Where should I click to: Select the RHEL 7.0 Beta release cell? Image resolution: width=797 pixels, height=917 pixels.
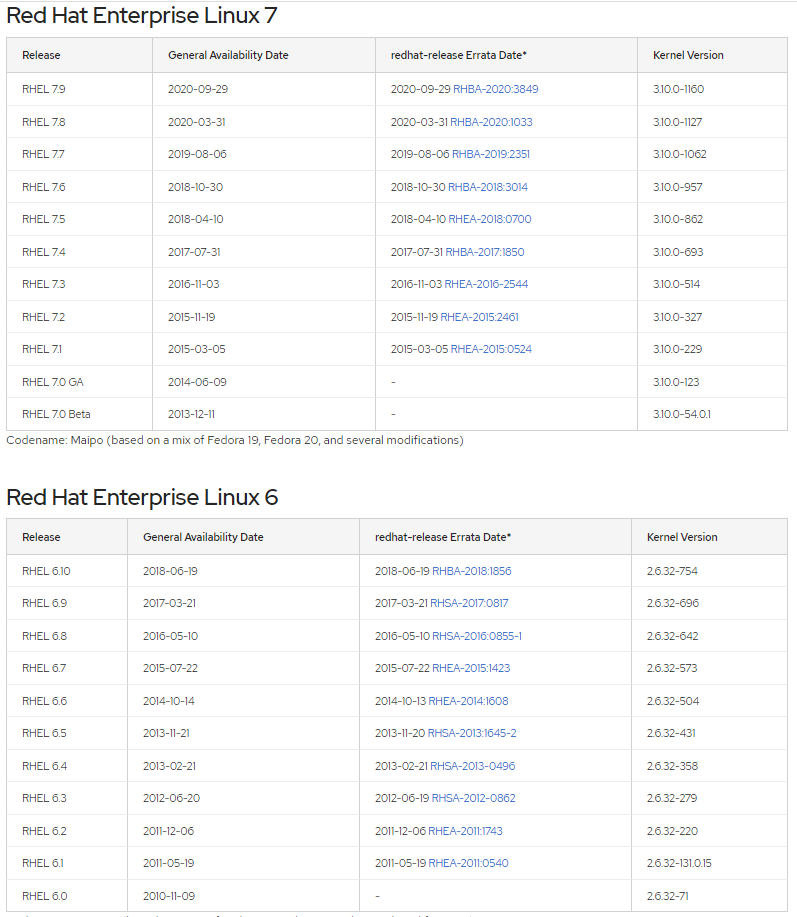coord(80,413)
